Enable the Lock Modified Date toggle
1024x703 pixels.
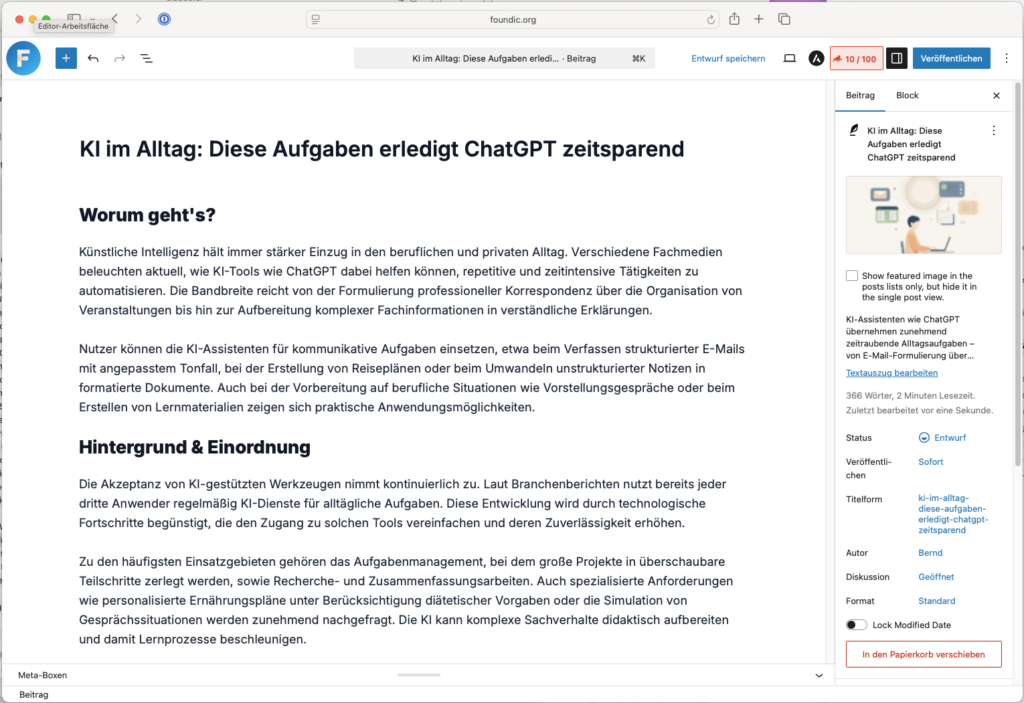[856, 625]
